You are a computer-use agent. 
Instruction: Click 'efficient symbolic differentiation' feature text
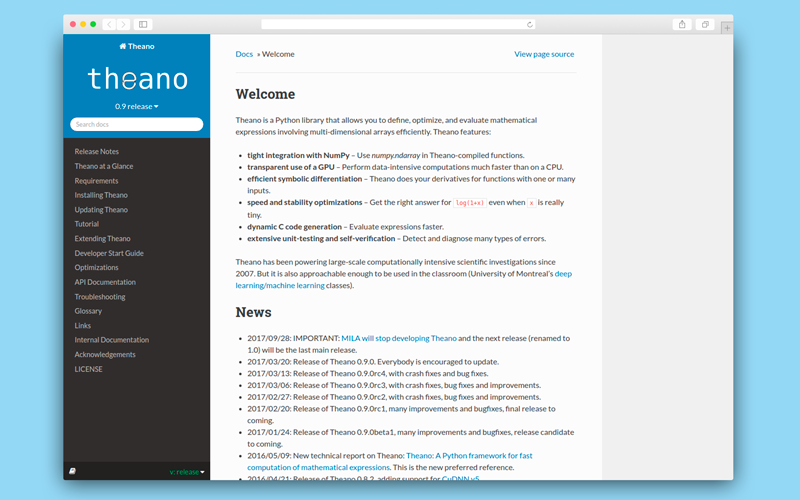tap(305, 179)
